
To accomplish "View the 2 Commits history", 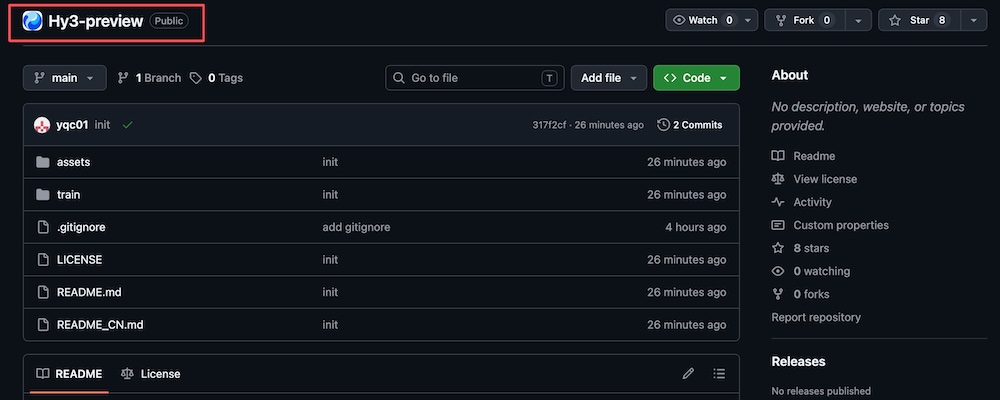I will tap(690, 125).
